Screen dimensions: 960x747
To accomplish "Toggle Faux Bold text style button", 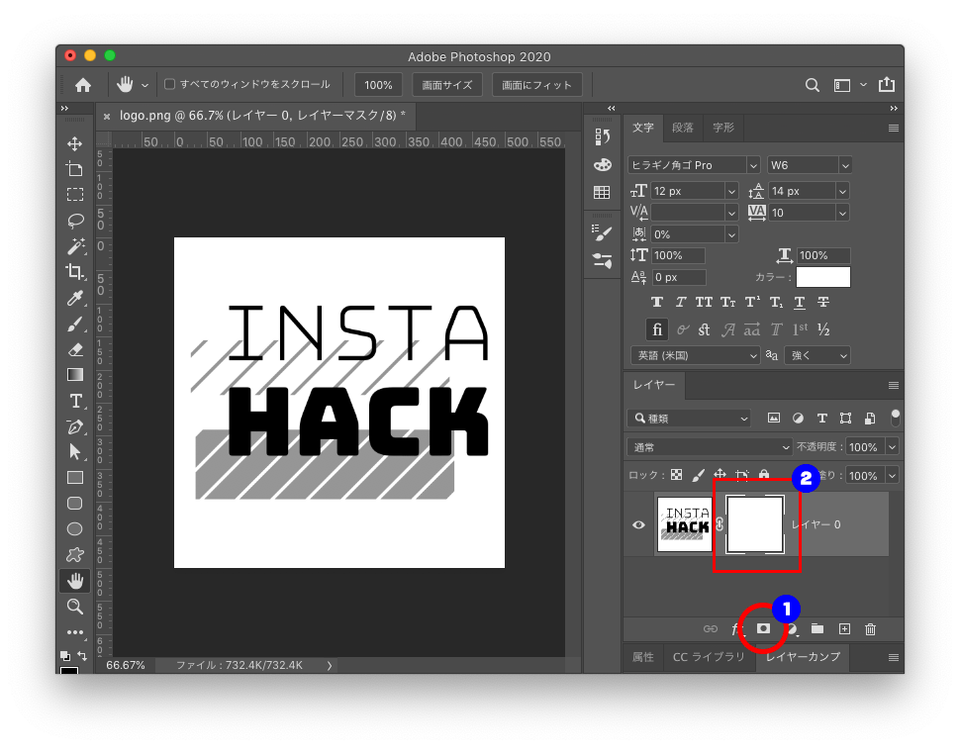I will [x=657, y=302].
